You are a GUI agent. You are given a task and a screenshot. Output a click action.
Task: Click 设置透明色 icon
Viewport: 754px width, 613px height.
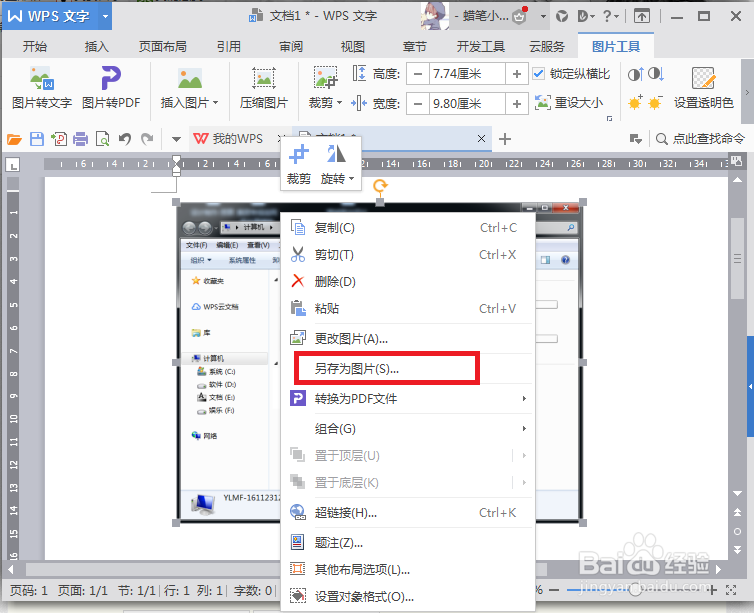point(704,78)
